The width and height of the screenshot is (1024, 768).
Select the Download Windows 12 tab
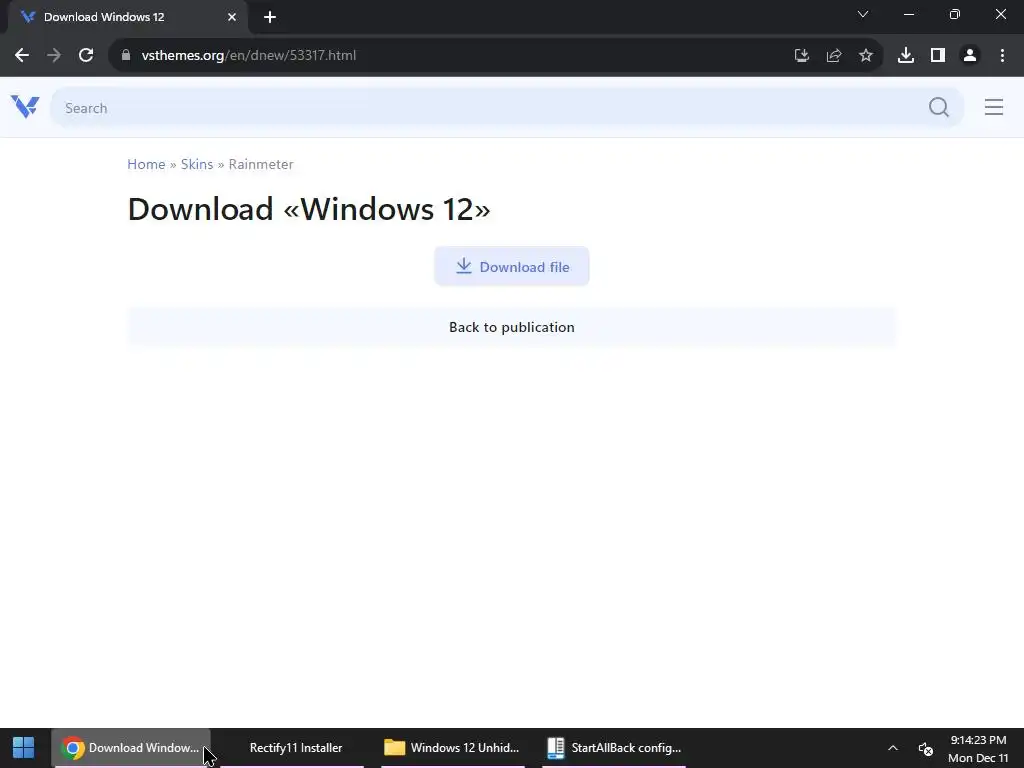tap(128, 17)
